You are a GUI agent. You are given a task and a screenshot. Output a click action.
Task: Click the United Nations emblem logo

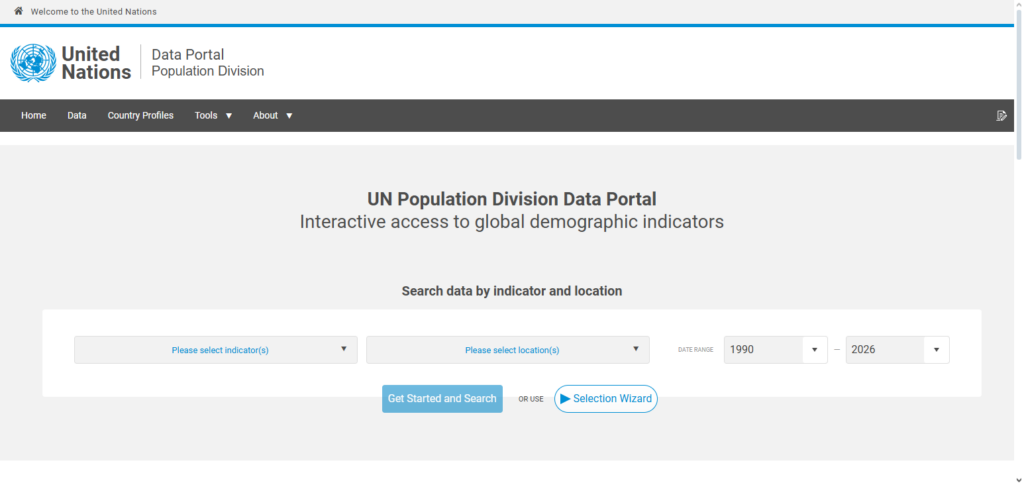pos(33,63)
